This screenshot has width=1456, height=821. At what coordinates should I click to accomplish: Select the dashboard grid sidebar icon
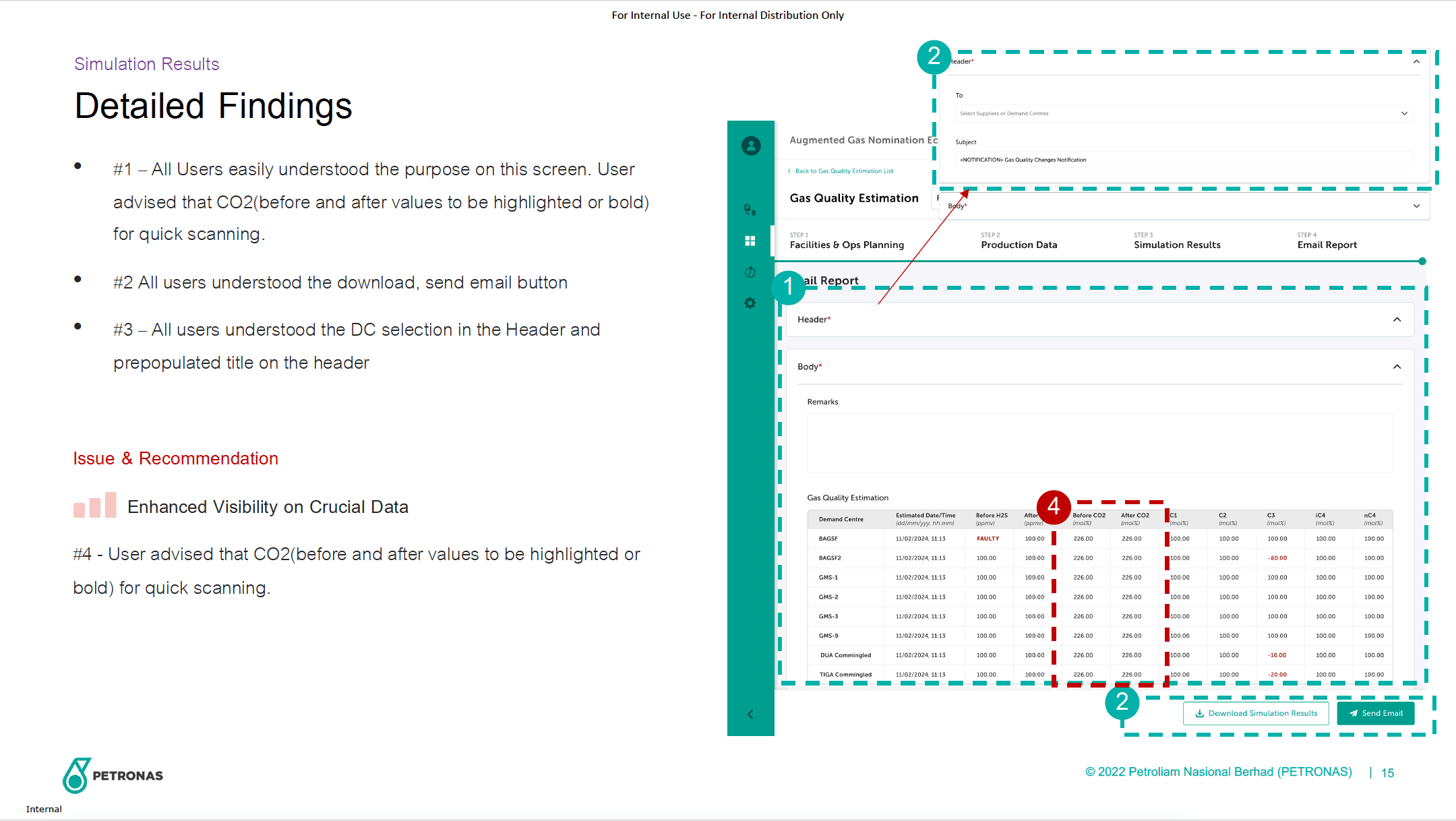click(x=750, y=241)
